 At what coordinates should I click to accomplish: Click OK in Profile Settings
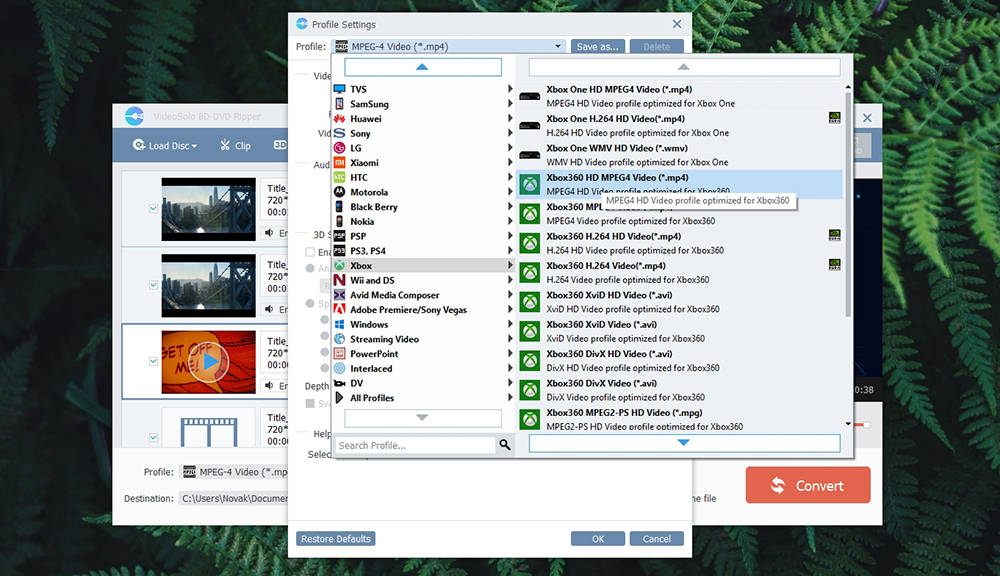coord(598,539)
